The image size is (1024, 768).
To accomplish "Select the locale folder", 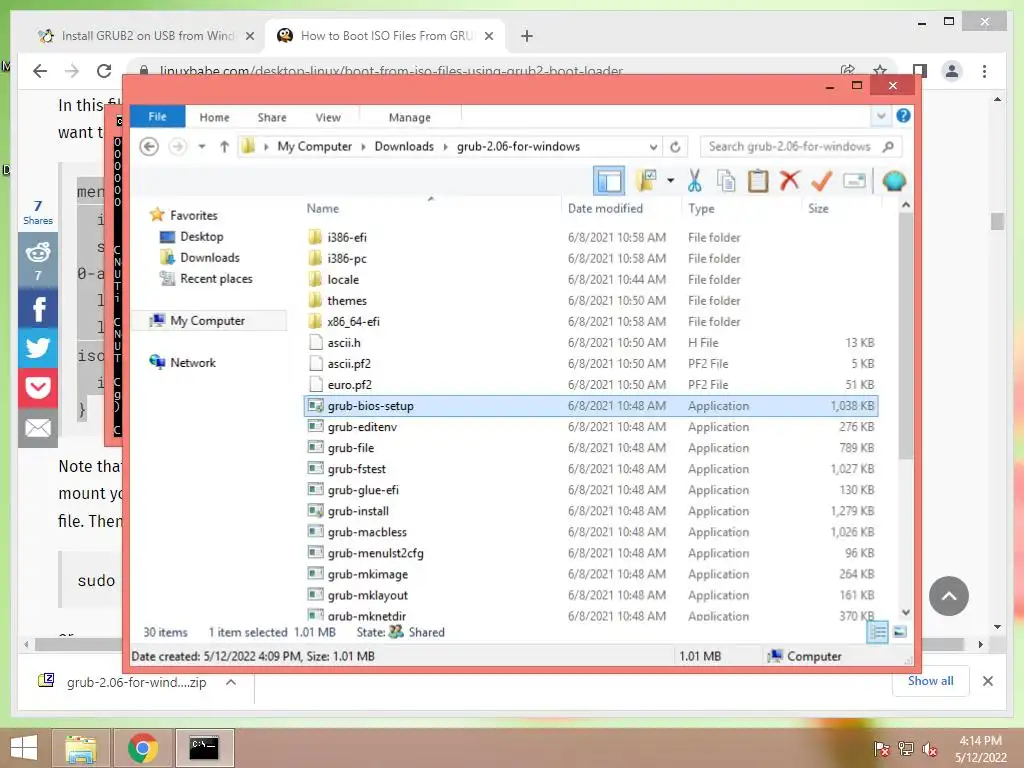I will (x=343, y=280).
